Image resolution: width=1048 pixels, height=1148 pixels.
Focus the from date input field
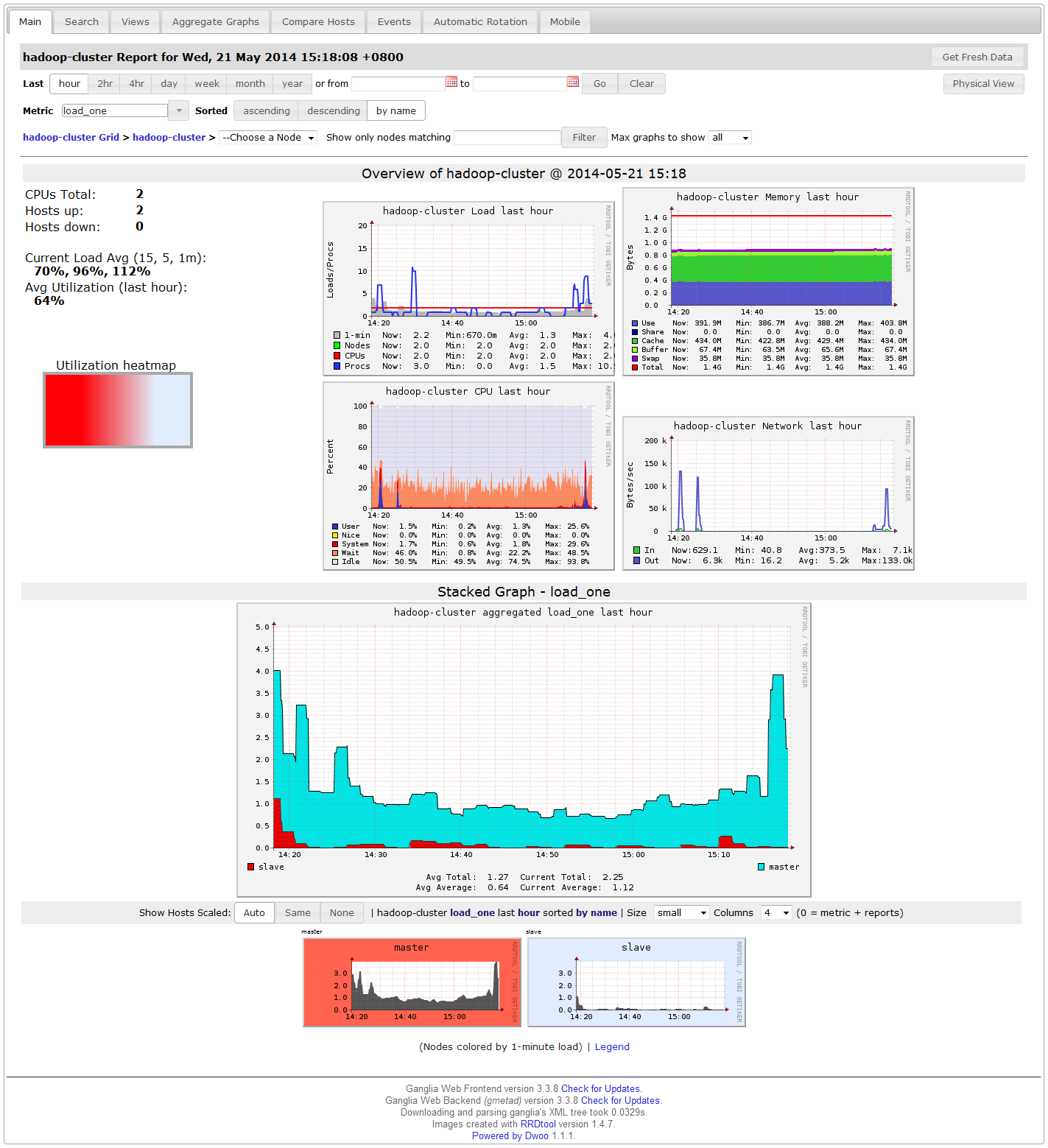398,84
